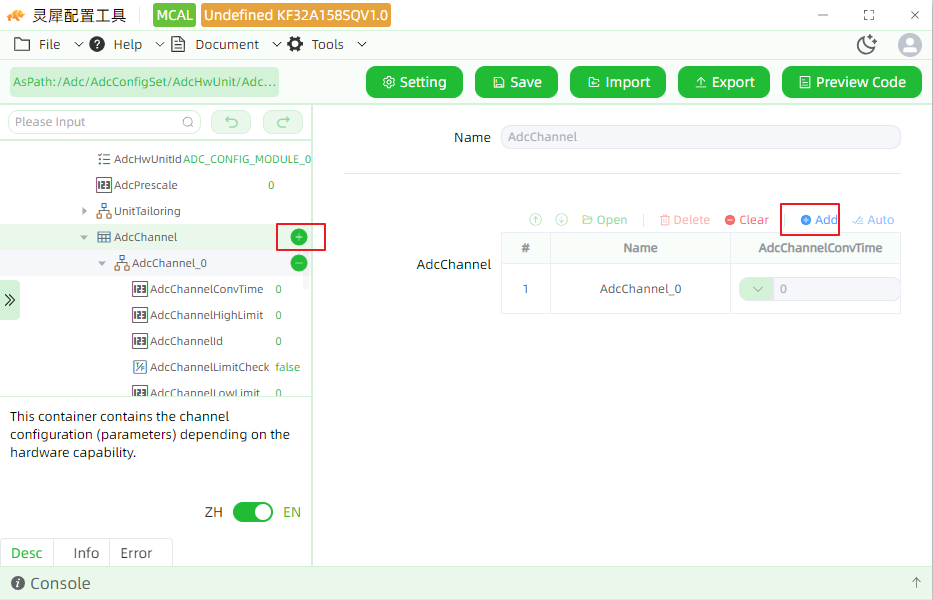This screenshot has height=600, width=933.
Task: Collapse the AdcChannel_0 tree node
Action: point(102,263)
